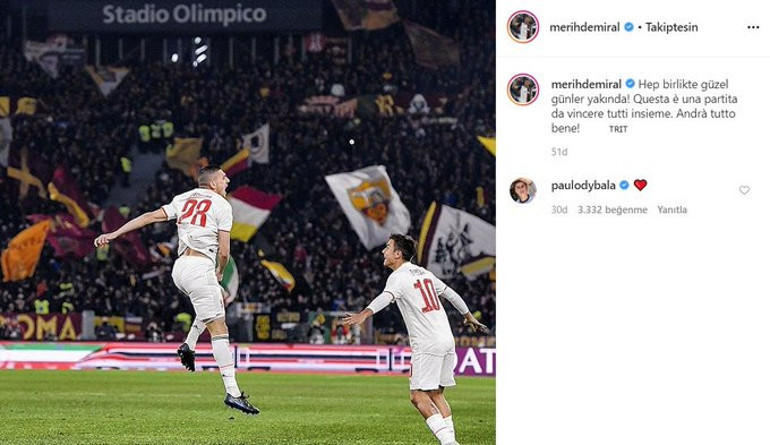
Task: Click the verified badge in the caption line
Action: tap(630, 84)
